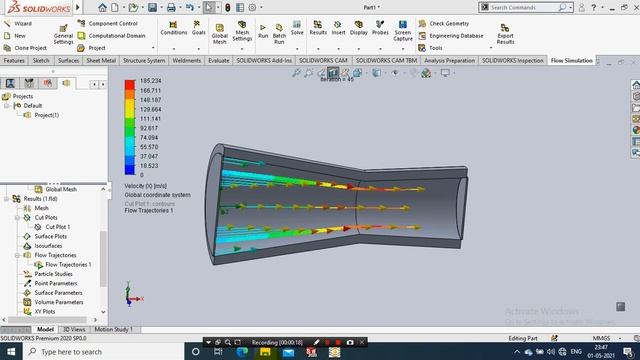This screenshot has height=360, width=640.
Task: Open Batch Run
Action: click(x=279, y=34)
